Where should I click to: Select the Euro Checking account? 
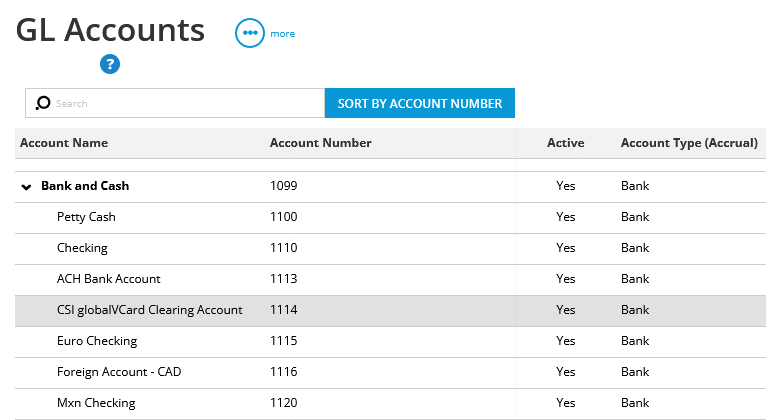click(390, 341)
